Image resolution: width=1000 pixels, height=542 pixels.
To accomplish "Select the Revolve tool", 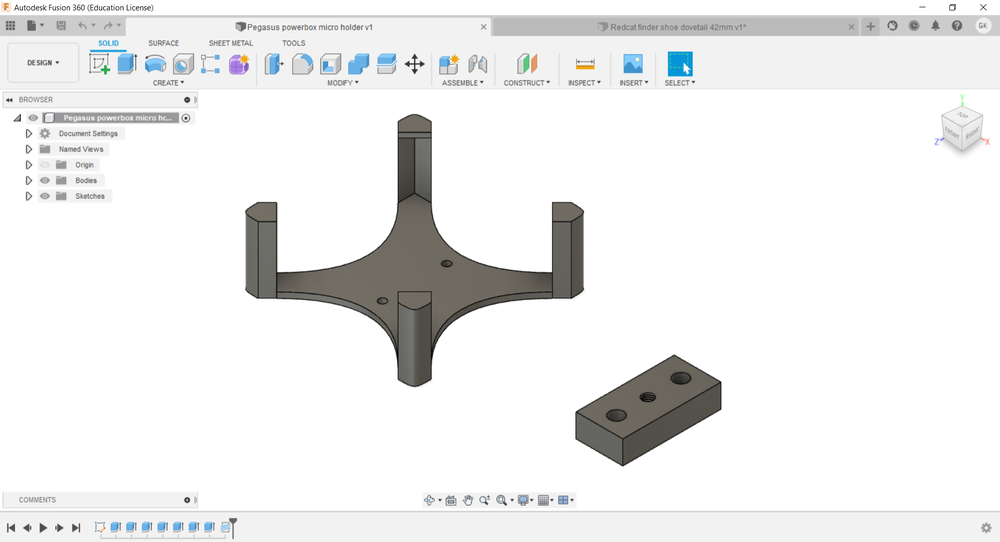I will (155, 65).
